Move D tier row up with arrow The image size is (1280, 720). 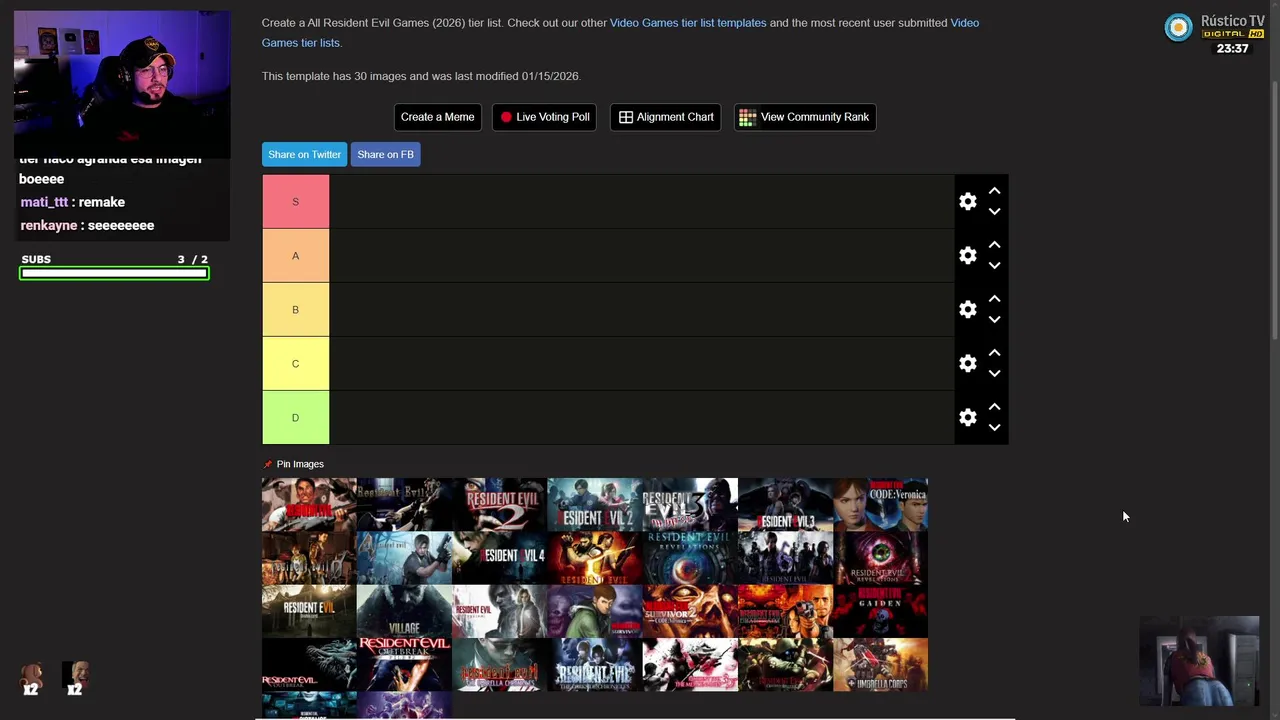pos(994,406)
